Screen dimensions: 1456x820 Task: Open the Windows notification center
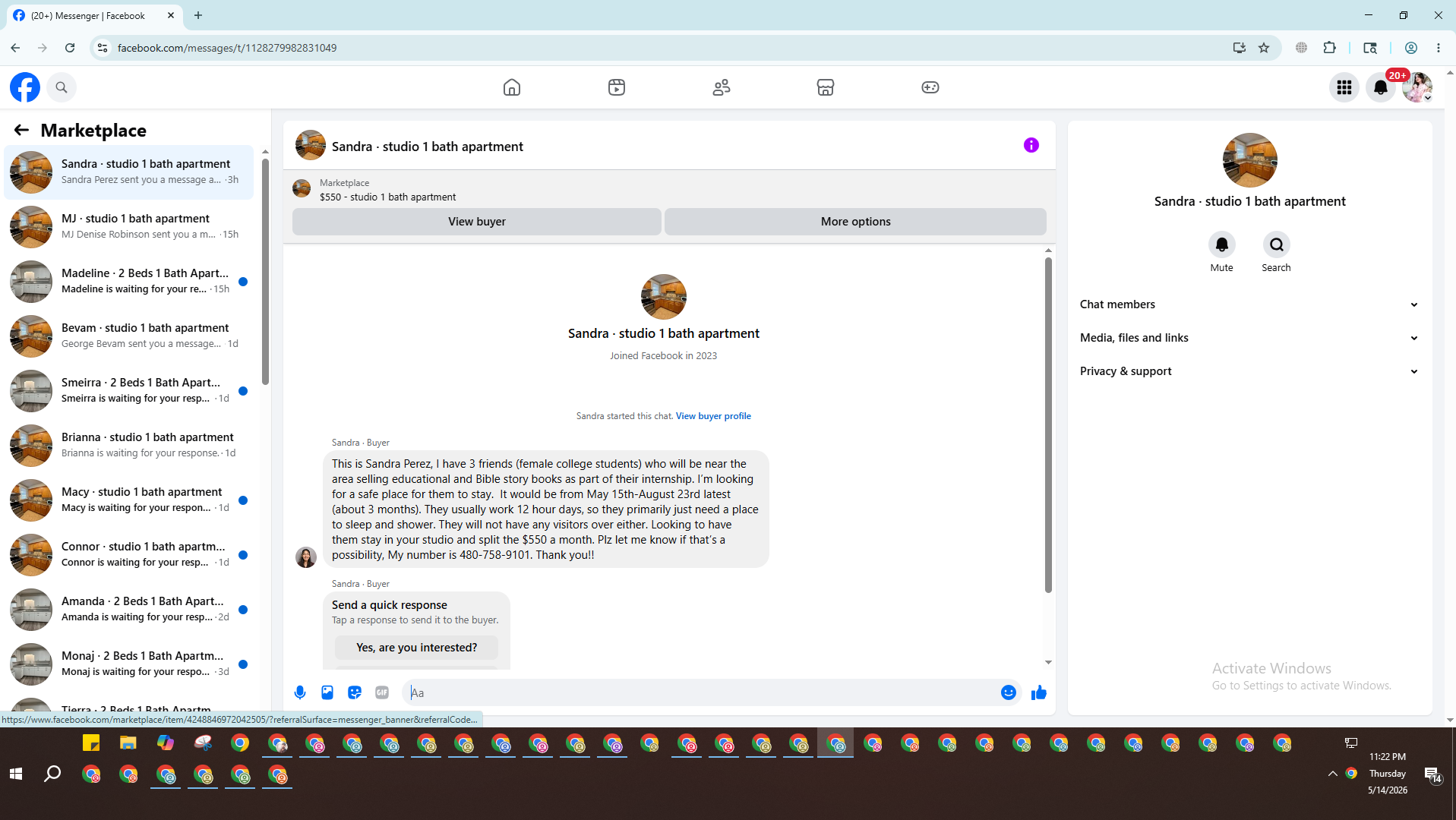point(1432,774)
